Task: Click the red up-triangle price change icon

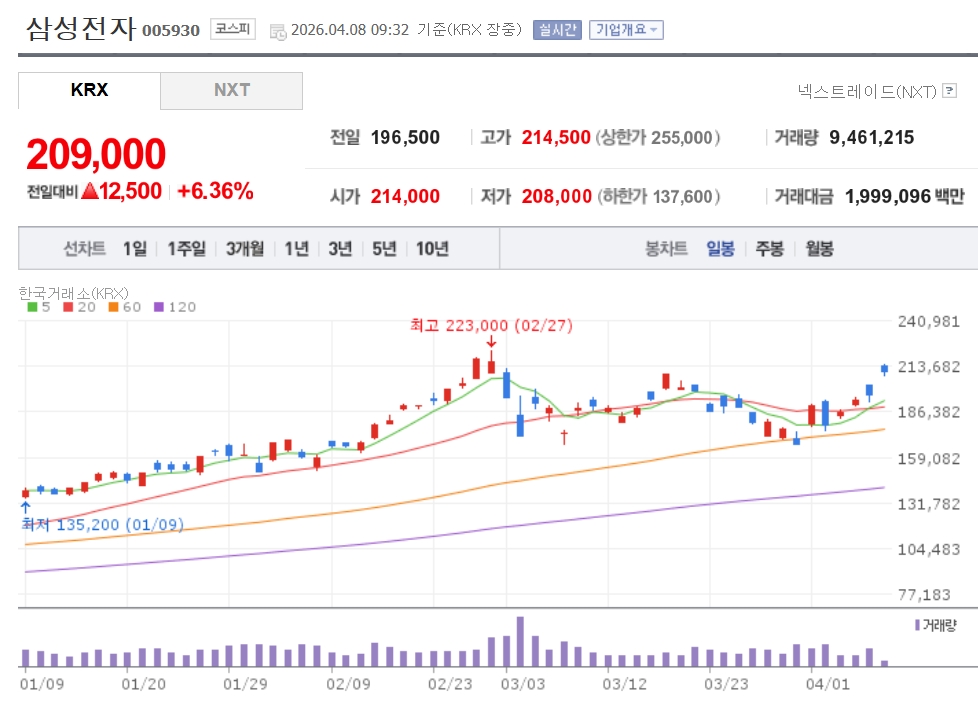Action: point(89,191)
